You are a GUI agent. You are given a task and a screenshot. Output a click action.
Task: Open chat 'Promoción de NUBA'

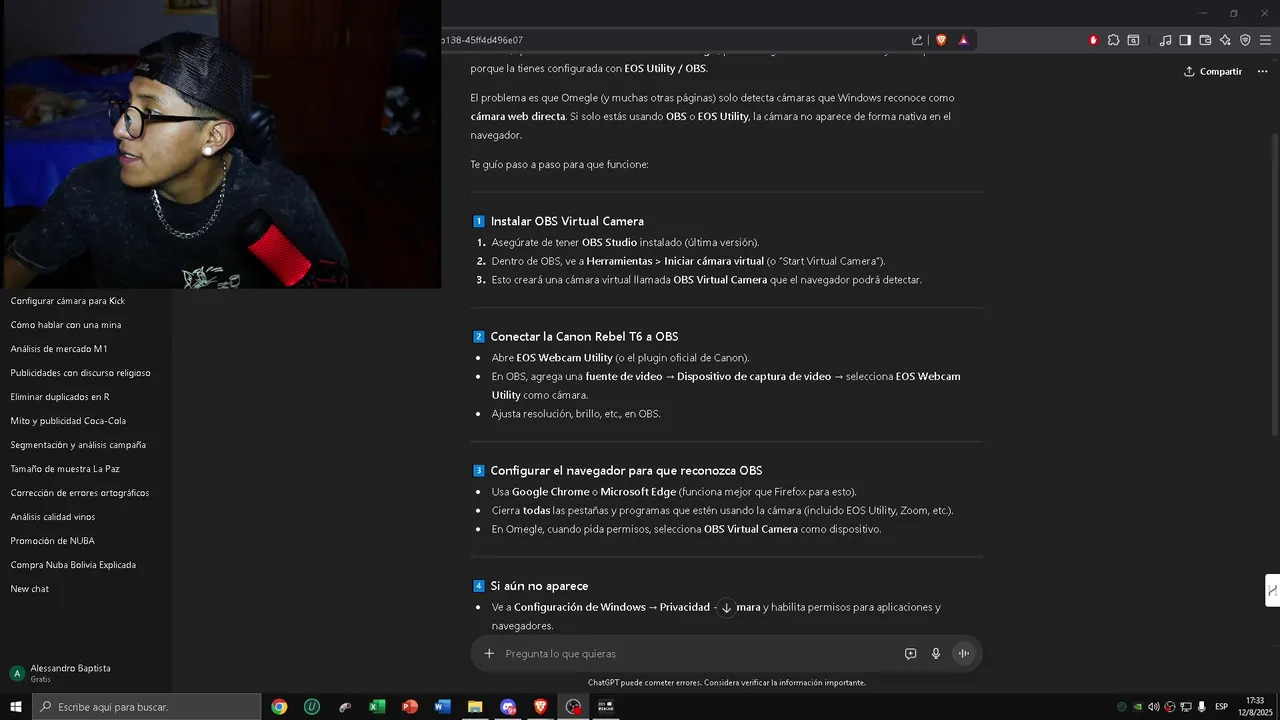(x=52, y=541)
